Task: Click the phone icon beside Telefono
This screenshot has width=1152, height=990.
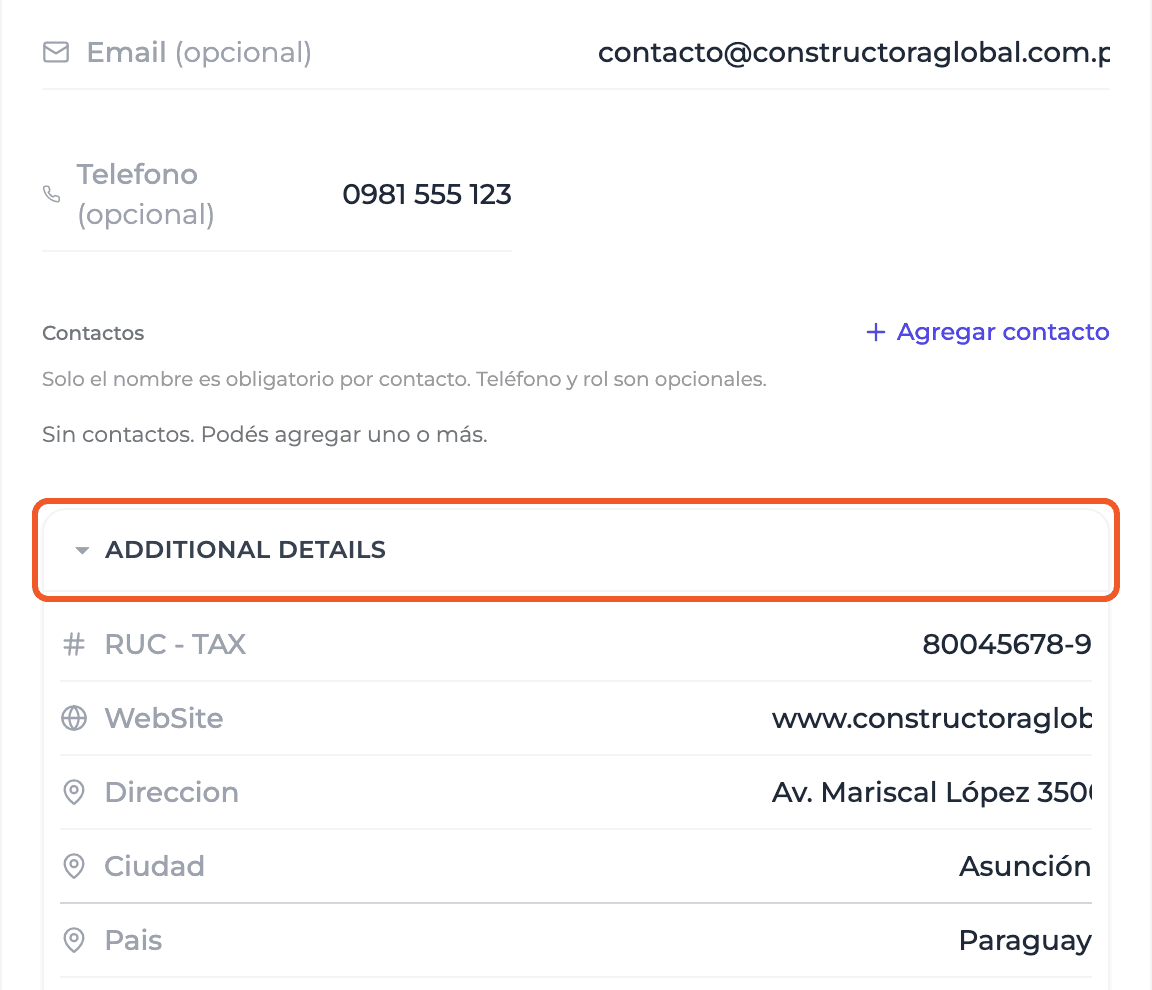Action: 51,194
